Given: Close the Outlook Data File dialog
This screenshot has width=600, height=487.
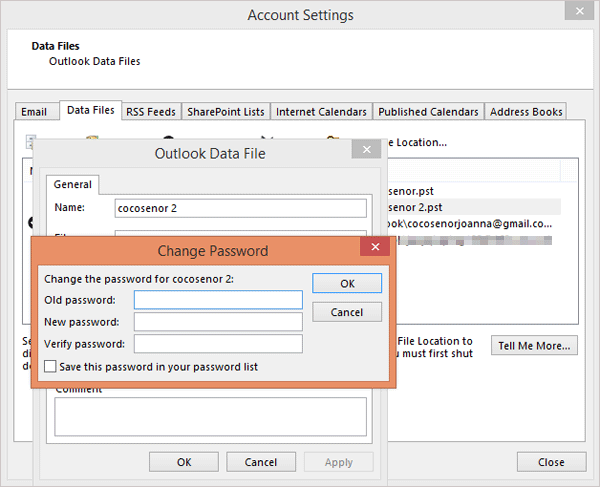Looking at the screenshot, I should (x=366, y=149).
